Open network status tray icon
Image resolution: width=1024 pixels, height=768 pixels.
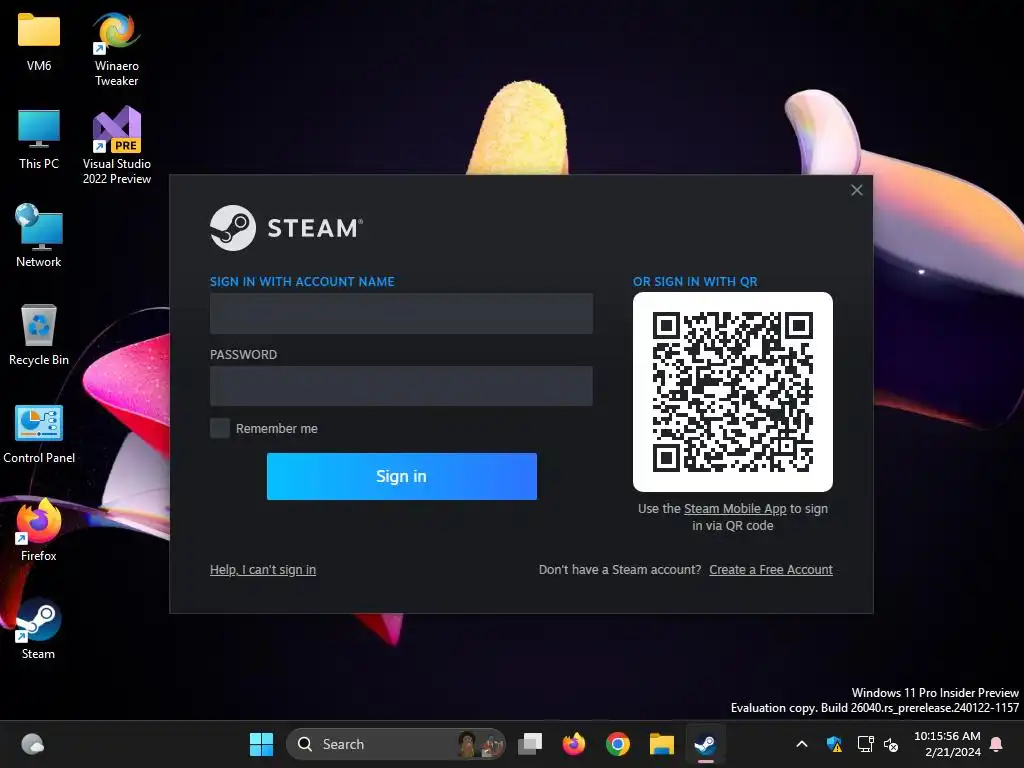coord(865,744)
